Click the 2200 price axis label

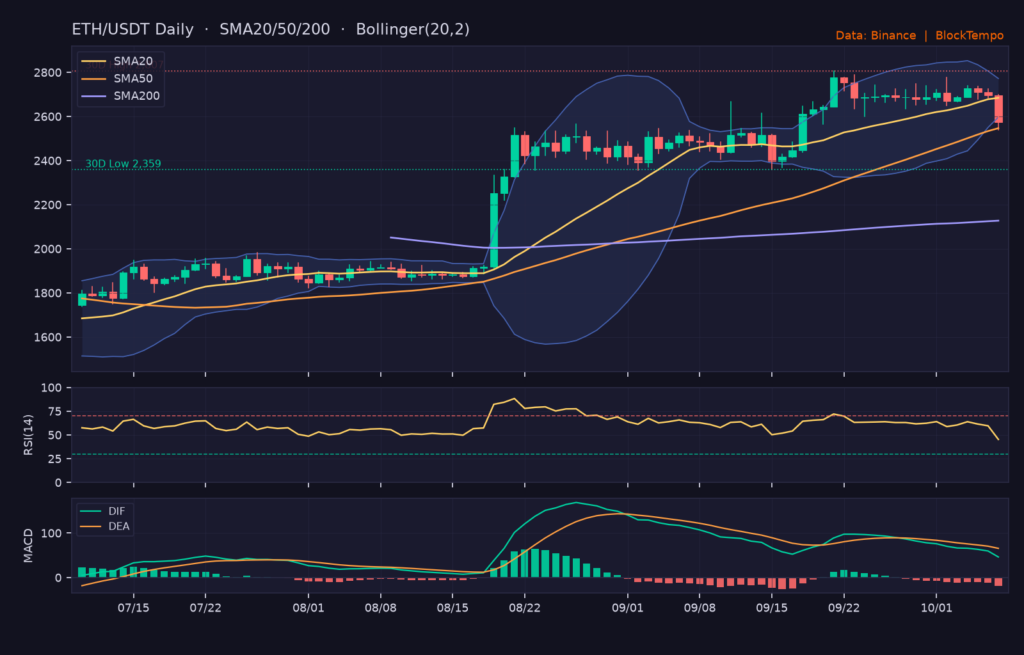pos(48,205)
